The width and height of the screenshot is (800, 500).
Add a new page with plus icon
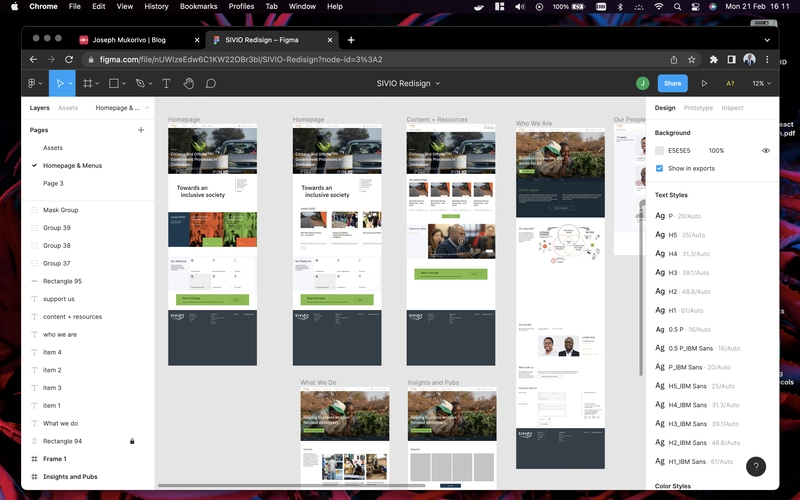[141, 130]
